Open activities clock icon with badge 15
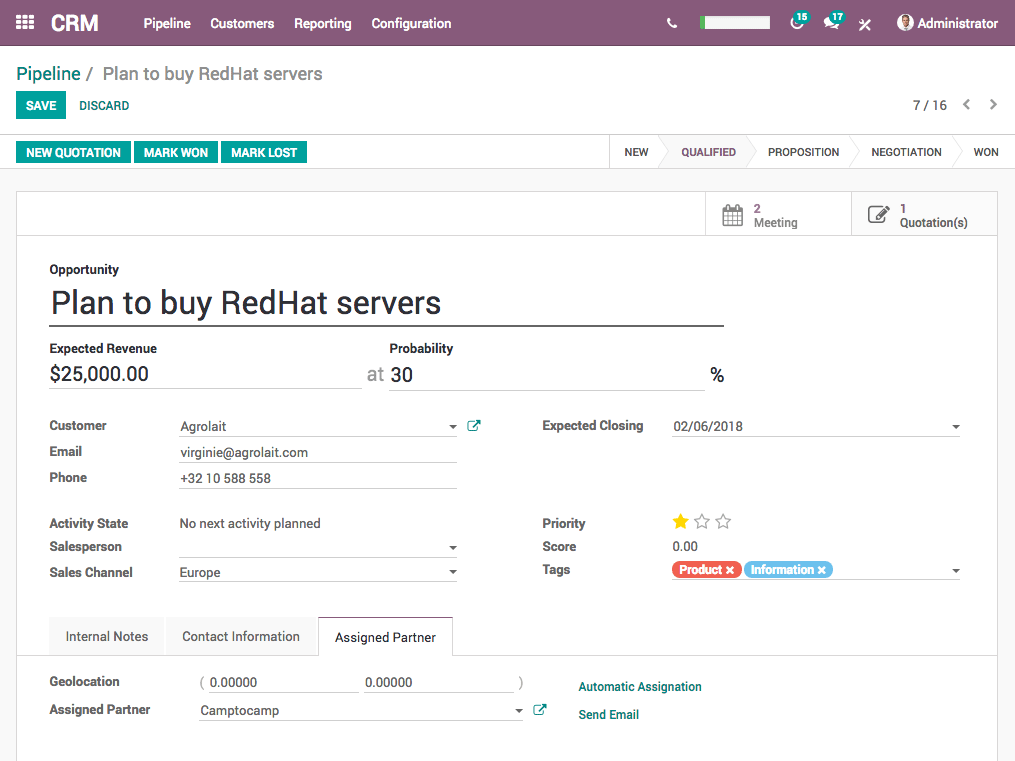1015x761 pixels. pyautogui.click(x=797, y=23)
